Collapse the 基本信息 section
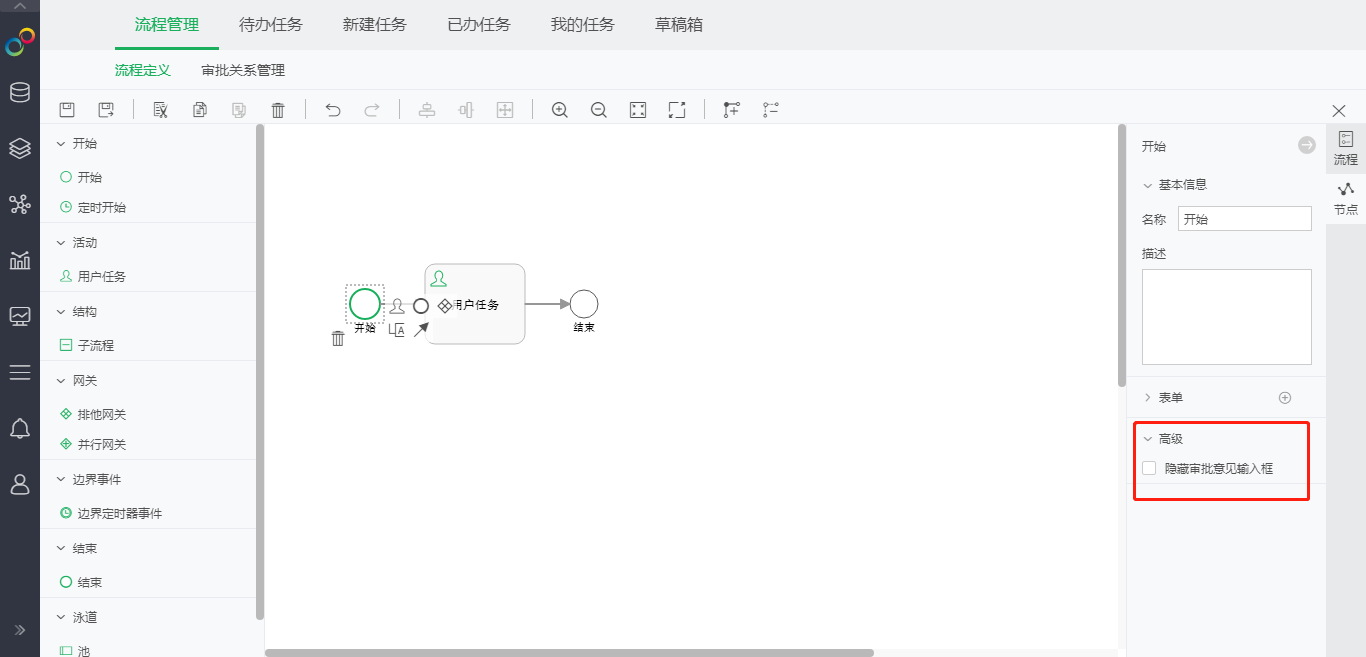 pos(1147,185)
